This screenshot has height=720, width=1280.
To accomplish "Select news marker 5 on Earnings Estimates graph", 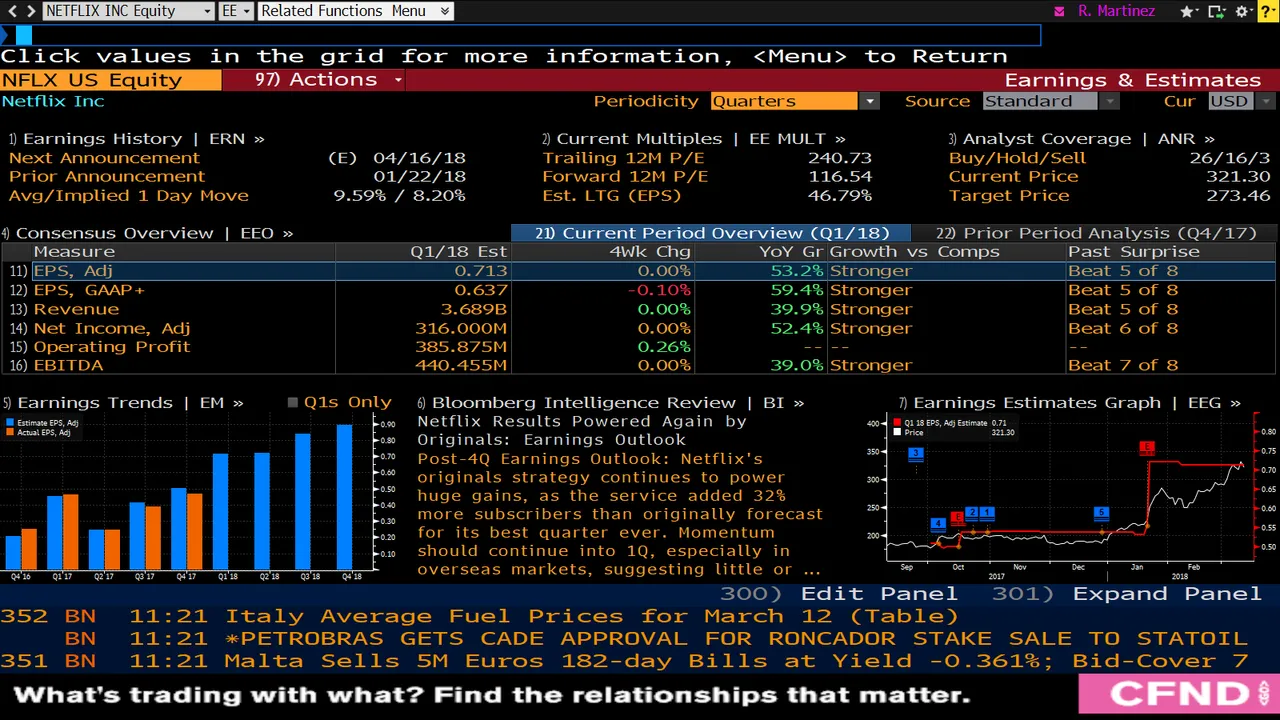I will click(x=1101, y=513).
